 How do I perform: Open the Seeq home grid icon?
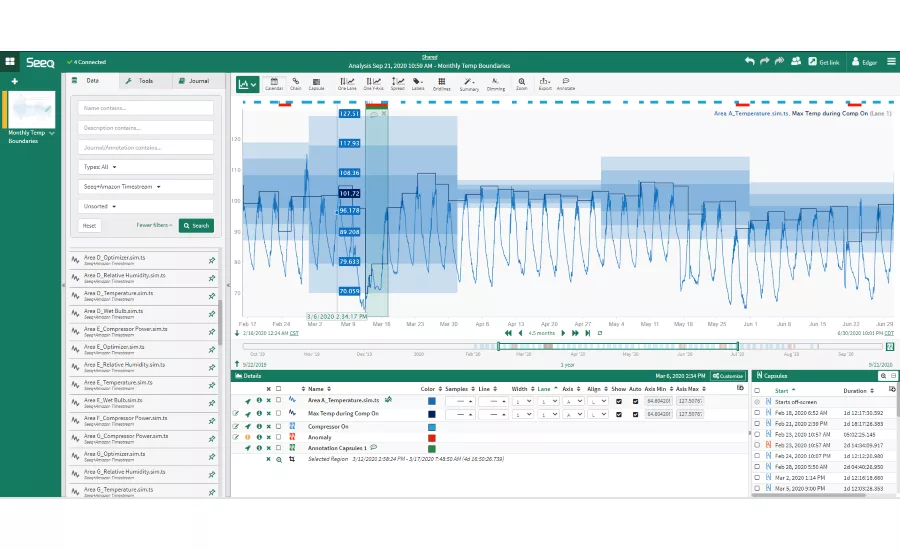click(10, 61)
